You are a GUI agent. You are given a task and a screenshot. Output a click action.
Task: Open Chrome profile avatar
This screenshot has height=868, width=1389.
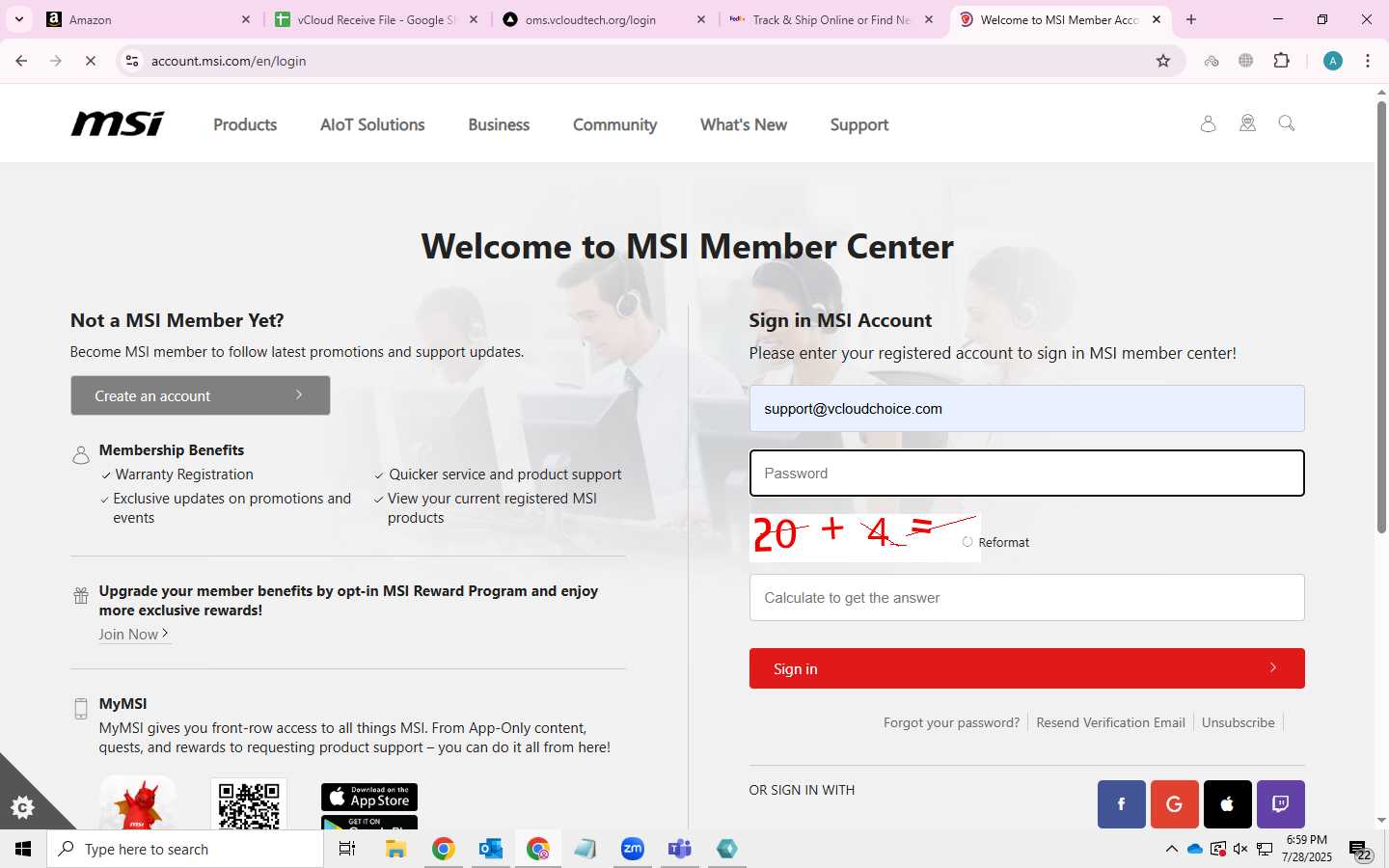pyautogui.click(x=1333, y=61)
